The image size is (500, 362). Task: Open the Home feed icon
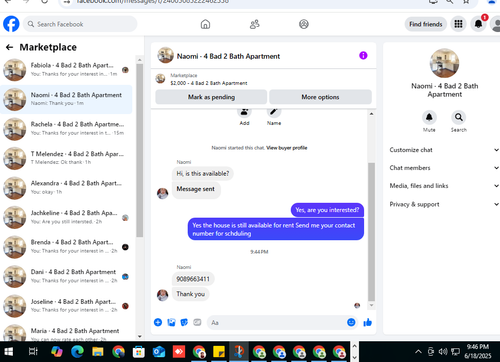(205, 24)
